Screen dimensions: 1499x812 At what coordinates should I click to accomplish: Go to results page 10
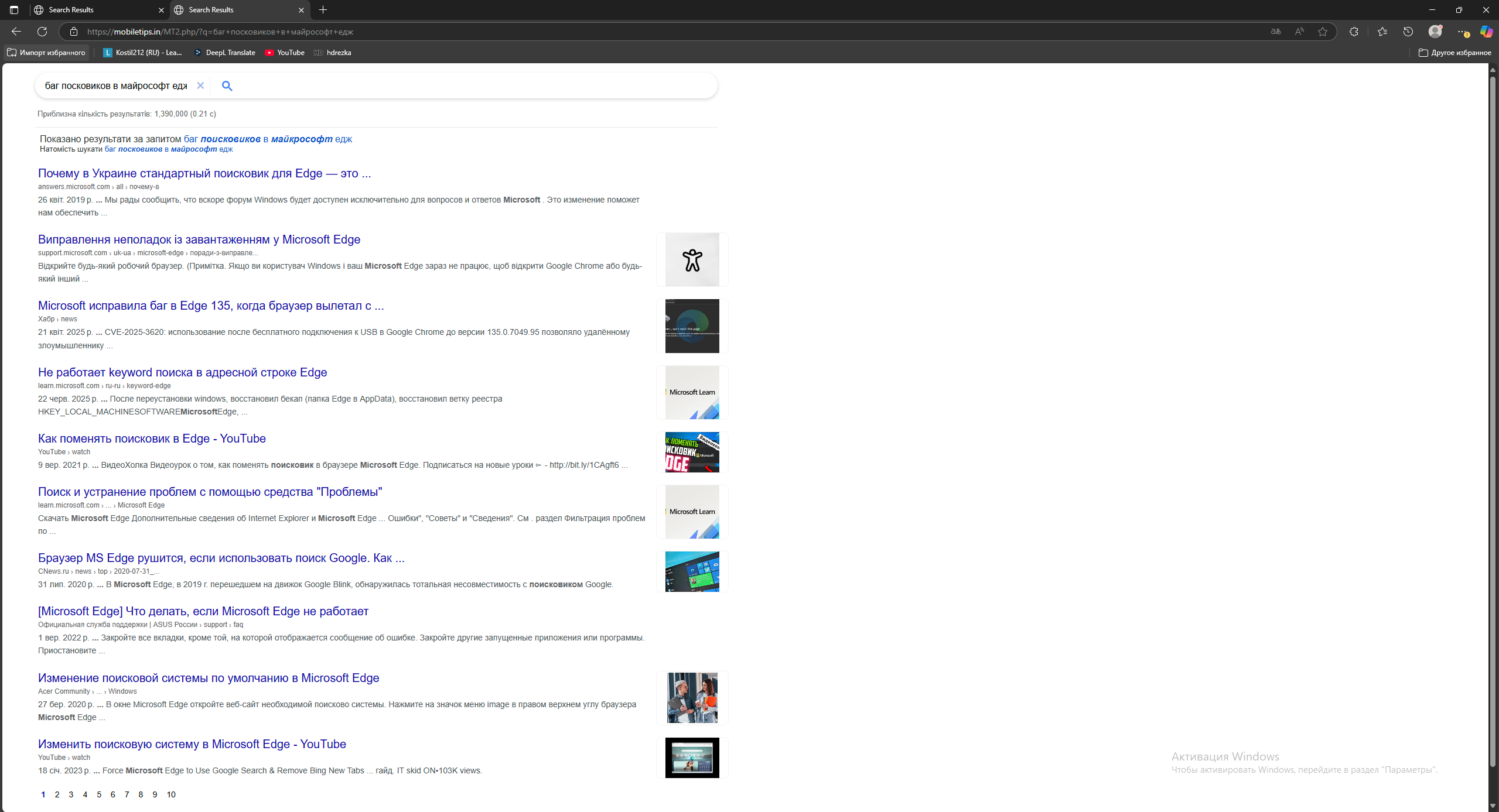pos(171,794)
